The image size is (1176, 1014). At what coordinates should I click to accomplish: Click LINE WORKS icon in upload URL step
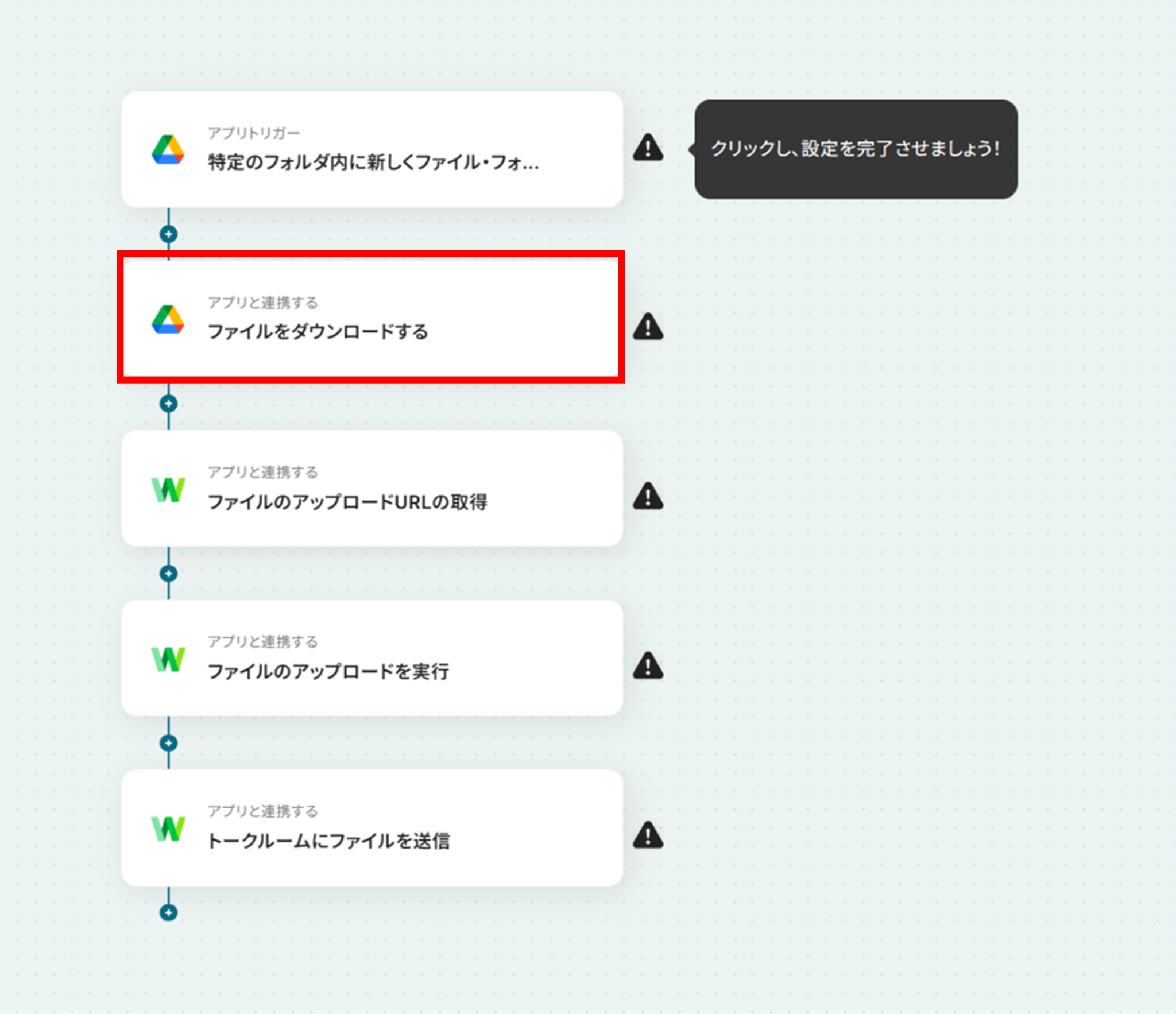coord(168,490)
